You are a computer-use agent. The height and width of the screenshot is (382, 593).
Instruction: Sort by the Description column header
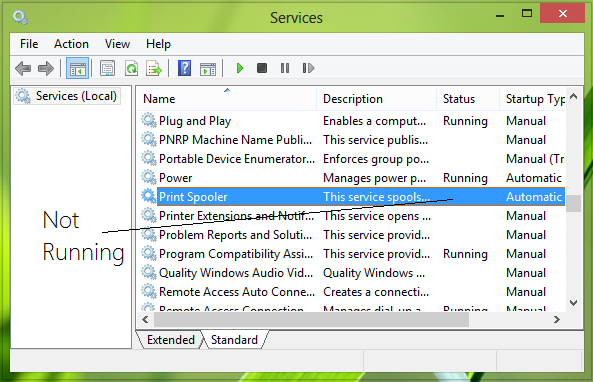click(x=377, y=99)
